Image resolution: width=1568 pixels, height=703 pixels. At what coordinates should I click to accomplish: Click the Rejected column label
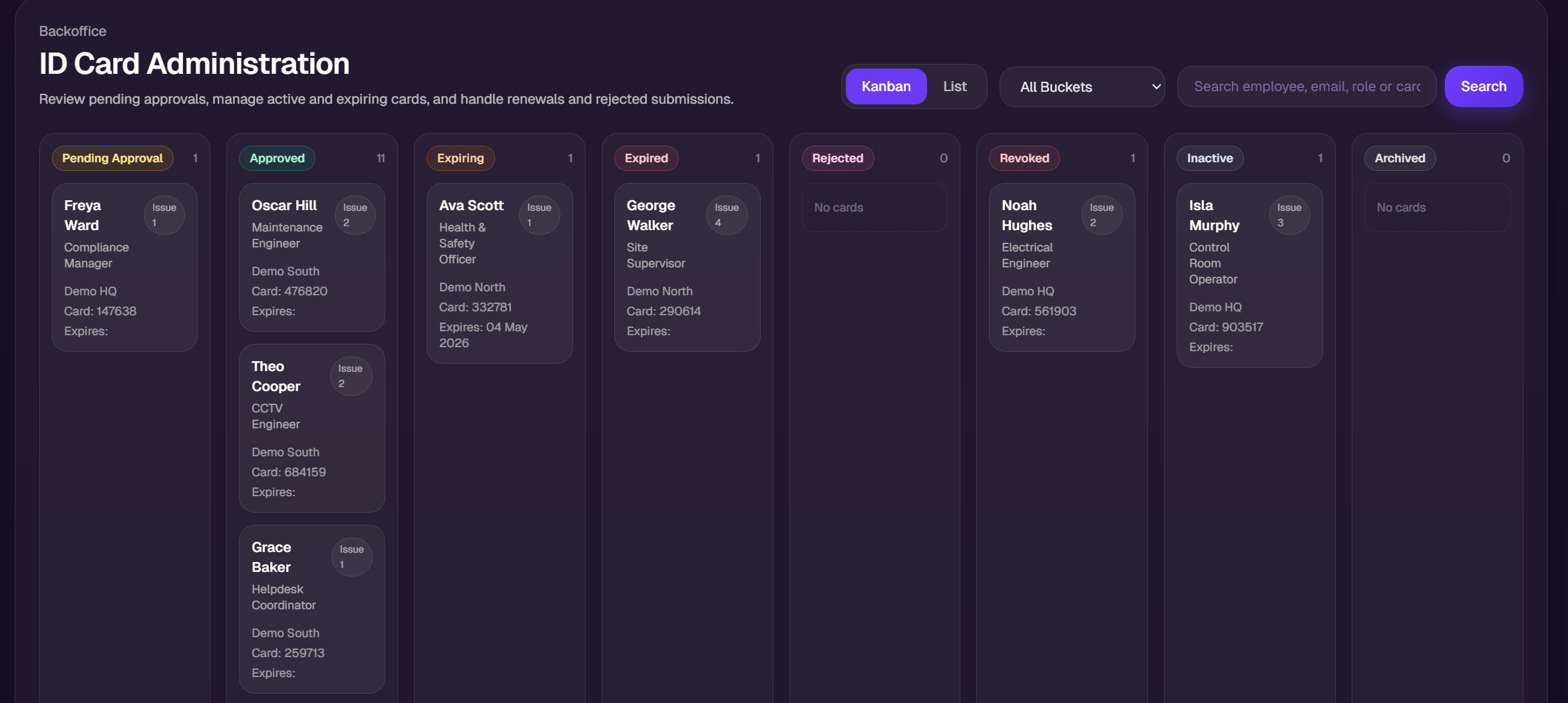(838, 158)
